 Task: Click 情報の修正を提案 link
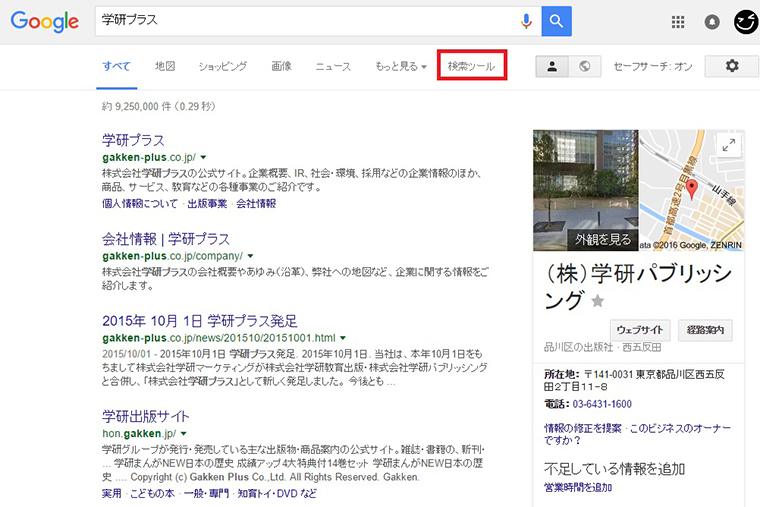(x=583, y=428)
